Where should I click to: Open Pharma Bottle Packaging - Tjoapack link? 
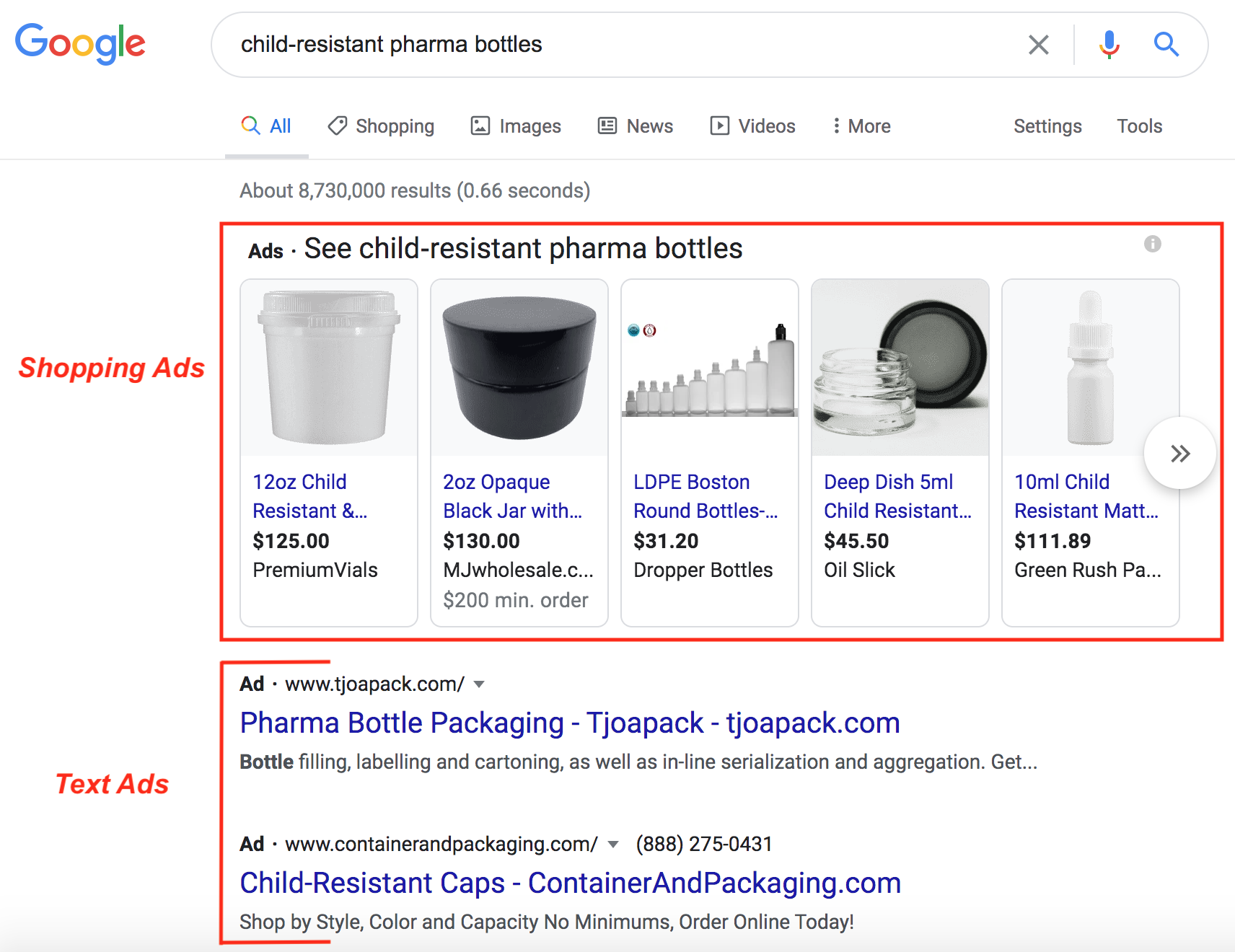(x=570, y=723)
